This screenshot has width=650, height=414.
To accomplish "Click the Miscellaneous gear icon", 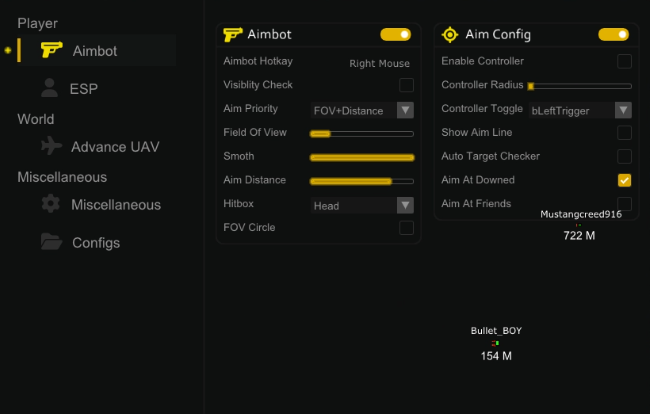I will 51,204.
